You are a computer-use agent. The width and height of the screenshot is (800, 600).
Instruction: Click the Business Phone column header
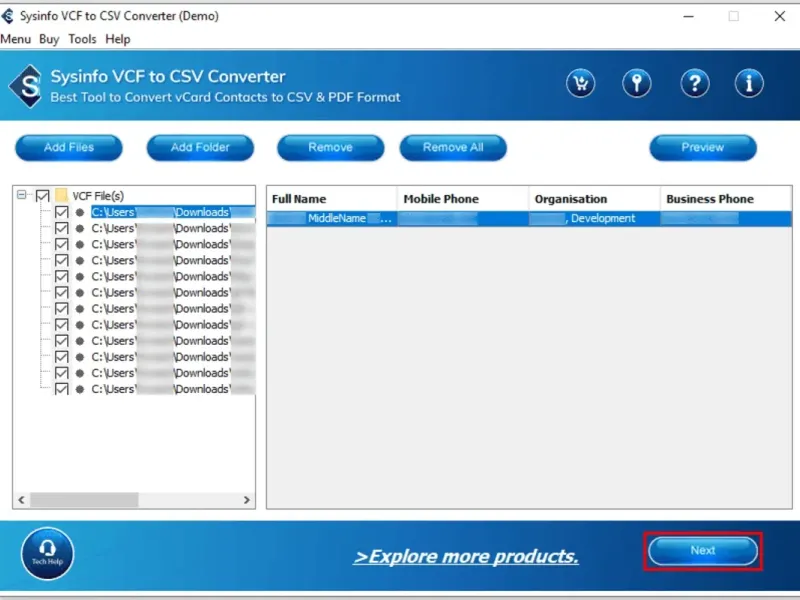click(x=726, y=199)
